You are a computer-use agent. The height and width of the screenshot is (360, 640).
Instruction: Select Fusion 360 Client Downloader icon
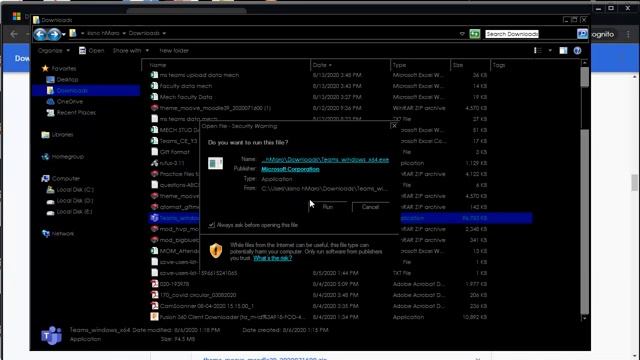coord(154,317)
